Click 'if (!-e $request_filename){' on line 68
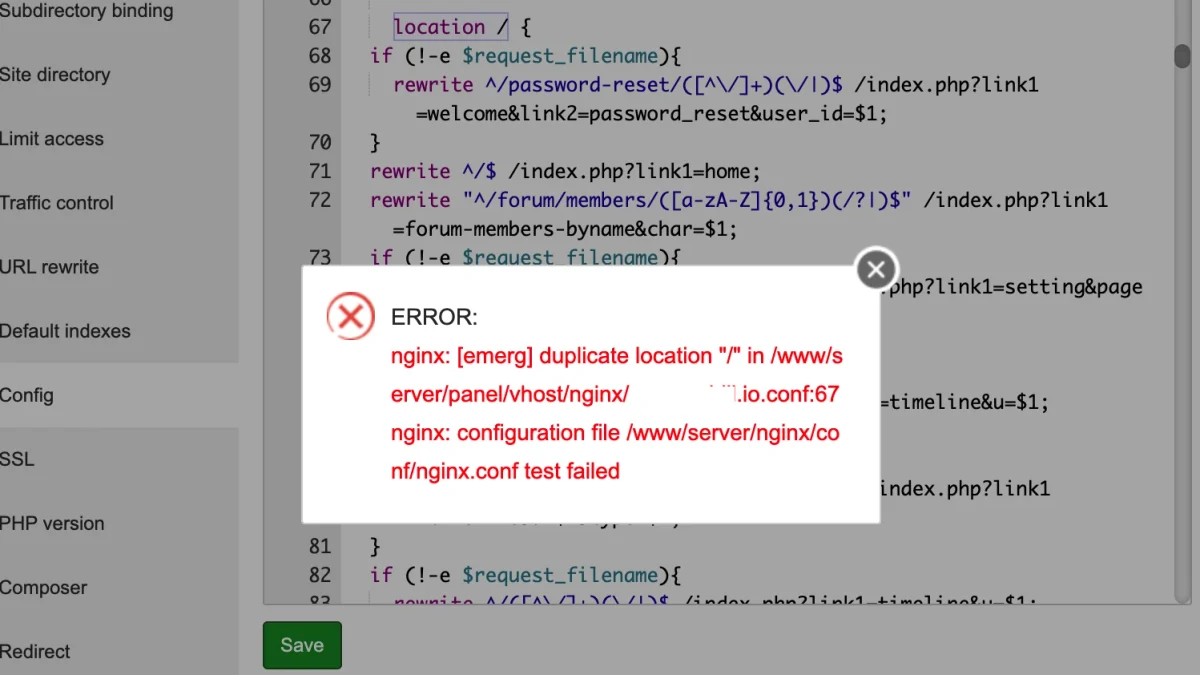Screen dimensions: 1200x675 tap(525, 56)
